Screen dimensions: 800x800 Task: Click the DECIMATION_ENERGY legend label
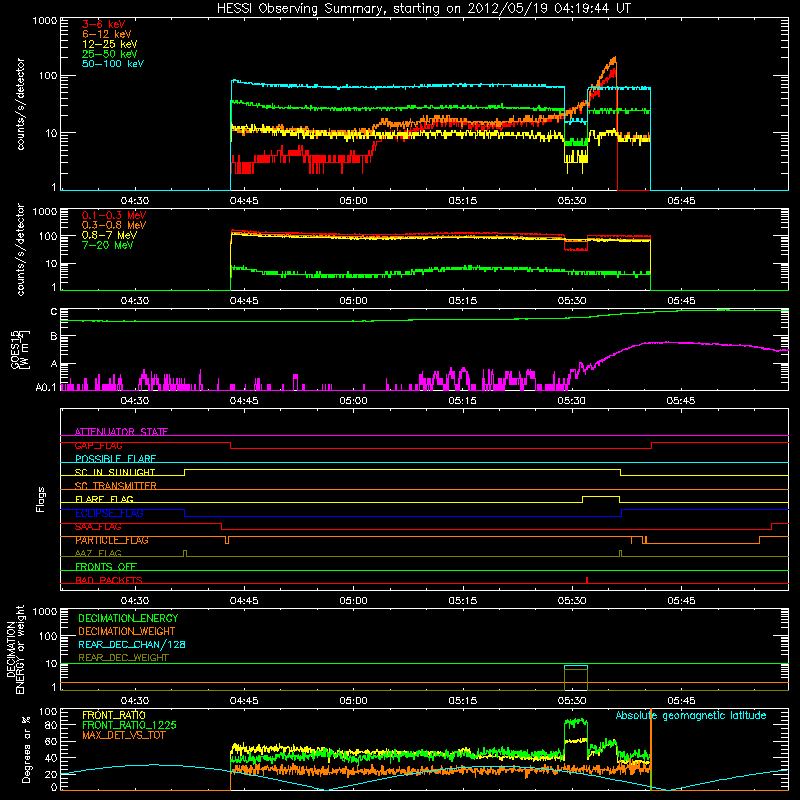(128, 618)
